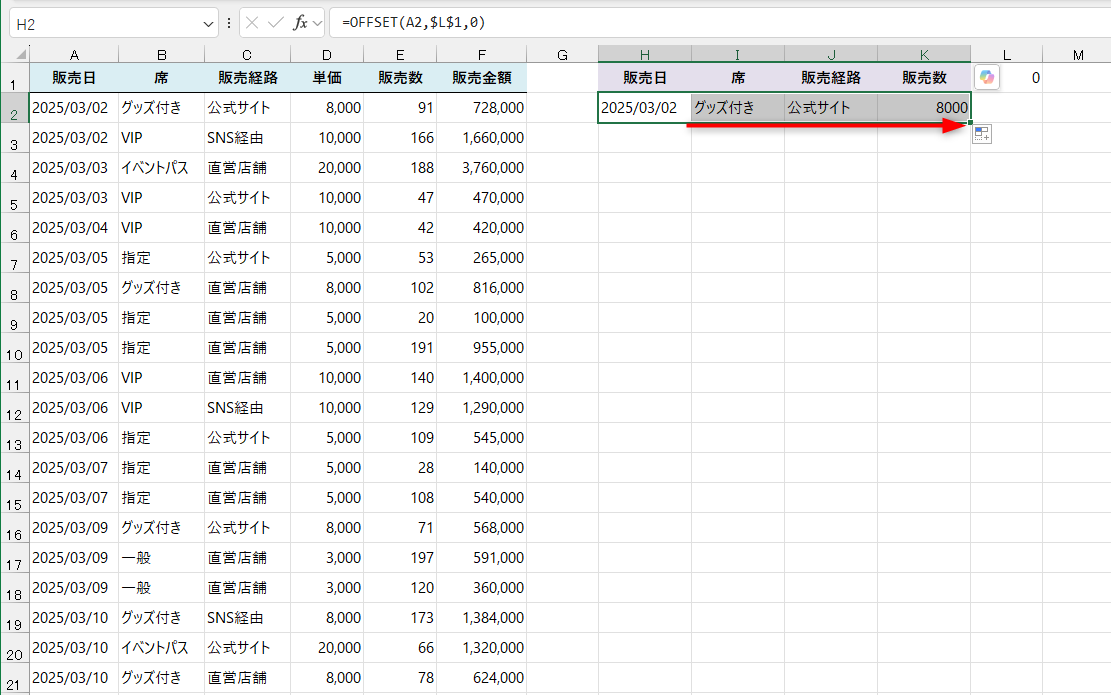
Task: Click cell B4 イベントパス
Action: (162, 168)
